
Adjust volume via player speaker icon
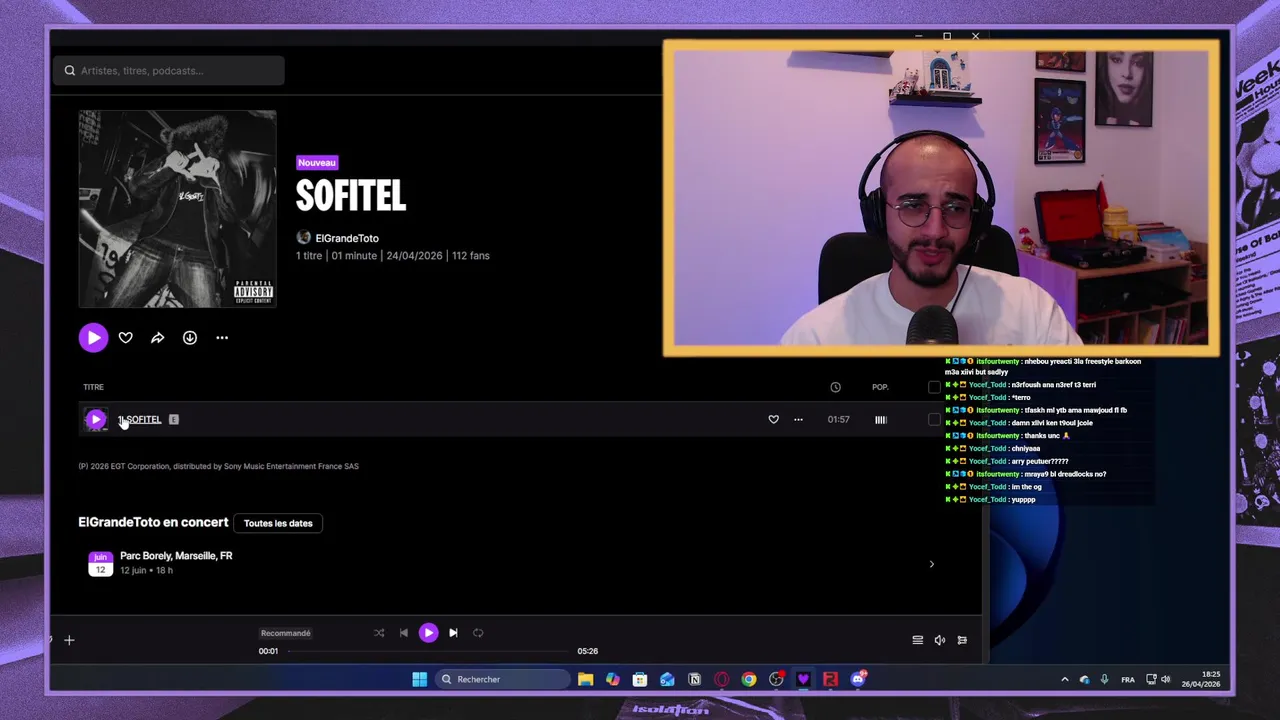tap(940, 640)
